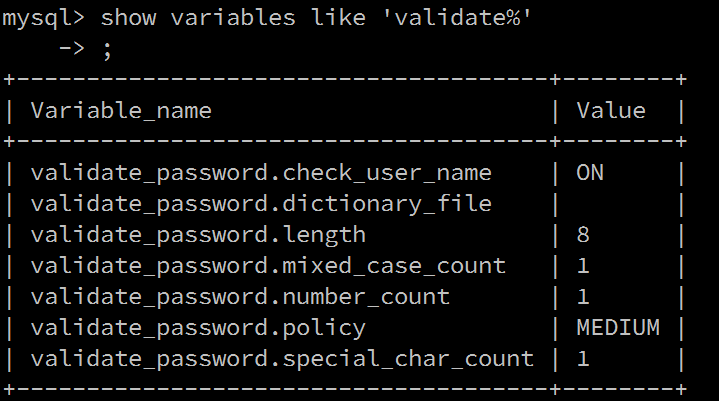The image size is (719, 401).
Task: Click the Variable_name column header
Action: point(121,111)
